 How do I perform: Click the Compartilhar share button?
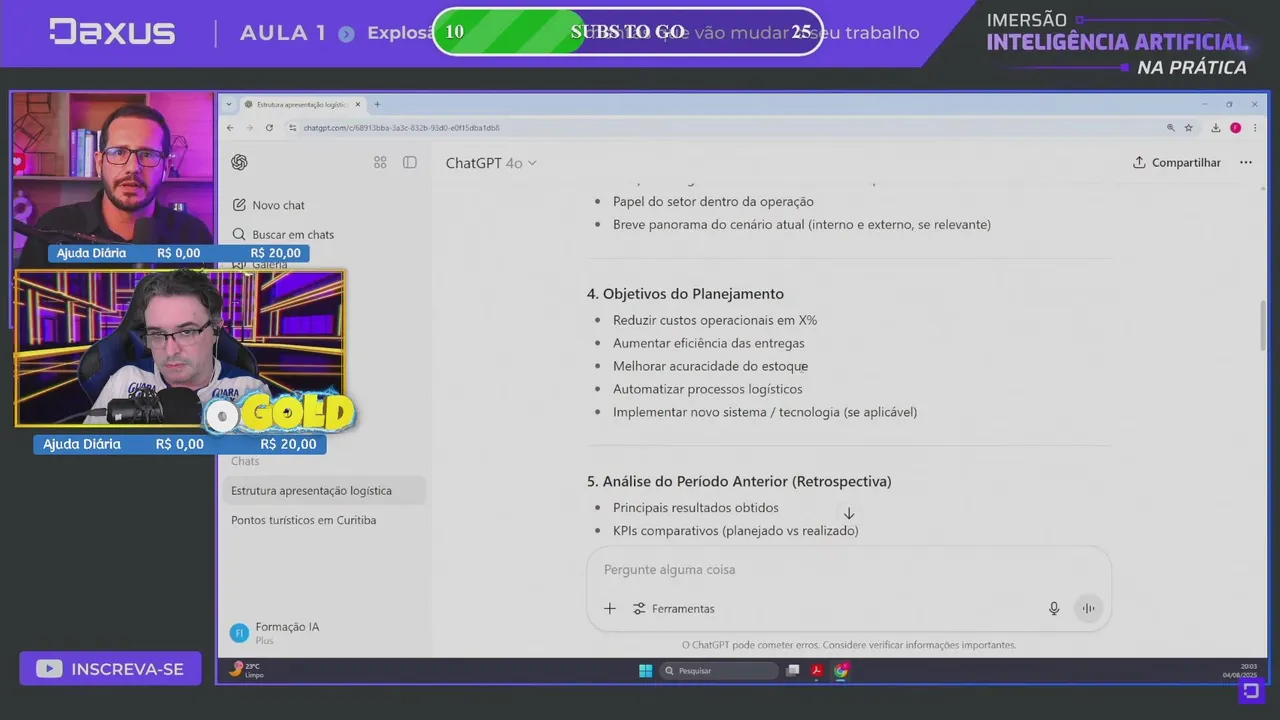(x=1177, y=162)
